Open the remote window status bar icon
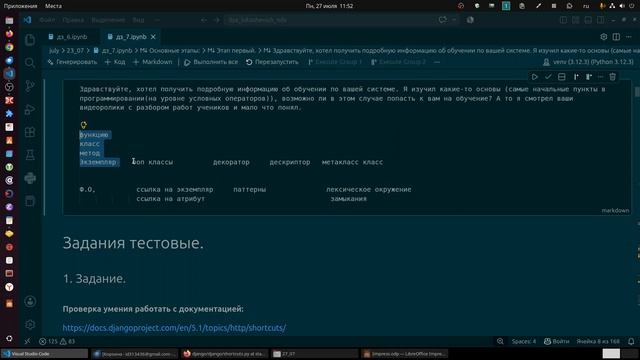This screenshot has width=640, height=360. click(27, 341)
